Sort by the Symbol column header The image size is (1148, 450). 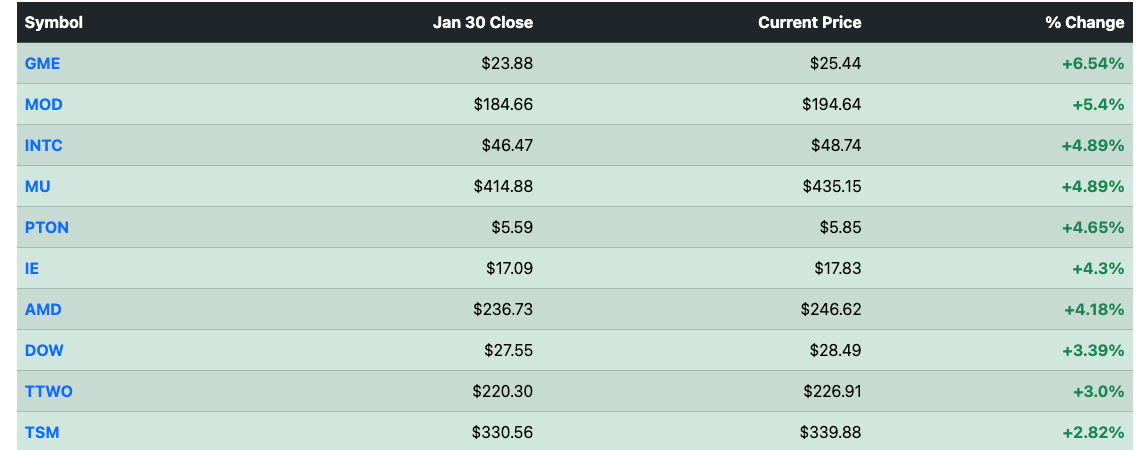[53, 23]
